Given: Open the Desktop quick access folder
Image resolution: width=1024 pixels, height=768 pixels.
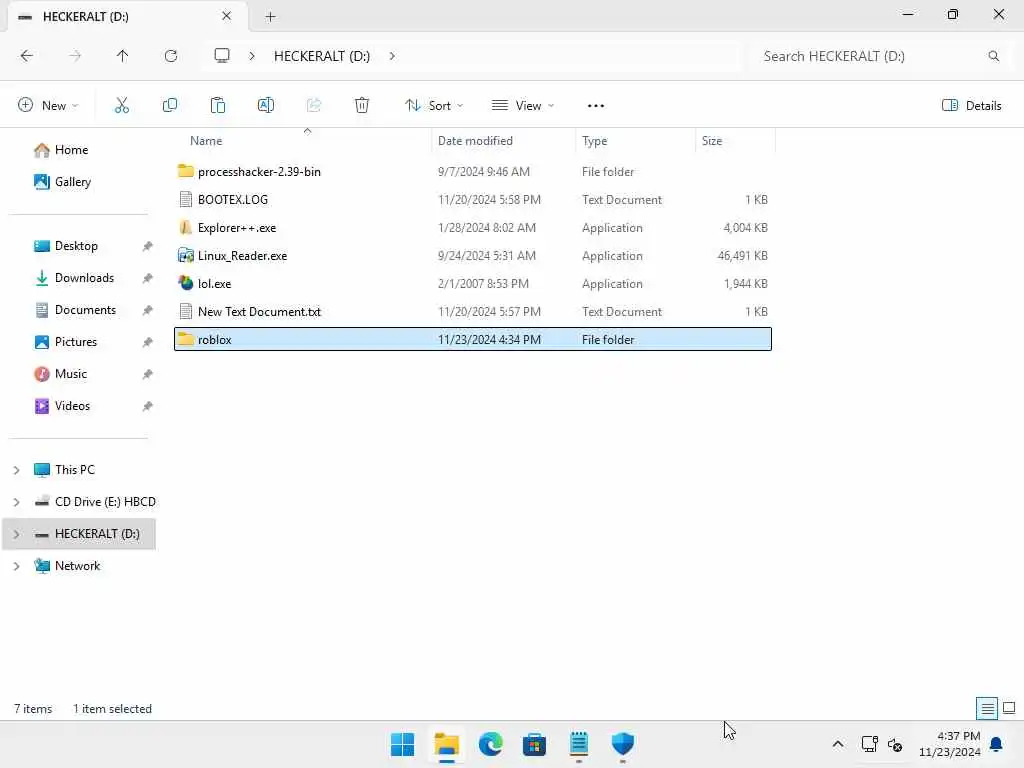Looking at the screenshot, I should [x=76, y=246].
